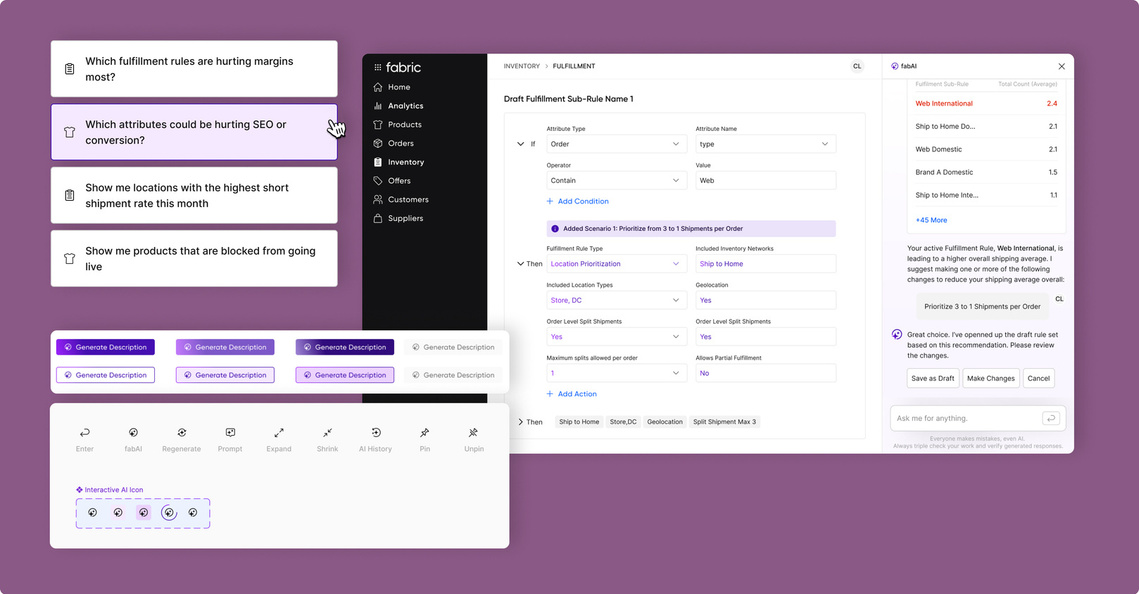Image resolution: width=1139 pixels, height=594 pixels.
Task: Select prompt about products blocked from going live
Action: 194,259
